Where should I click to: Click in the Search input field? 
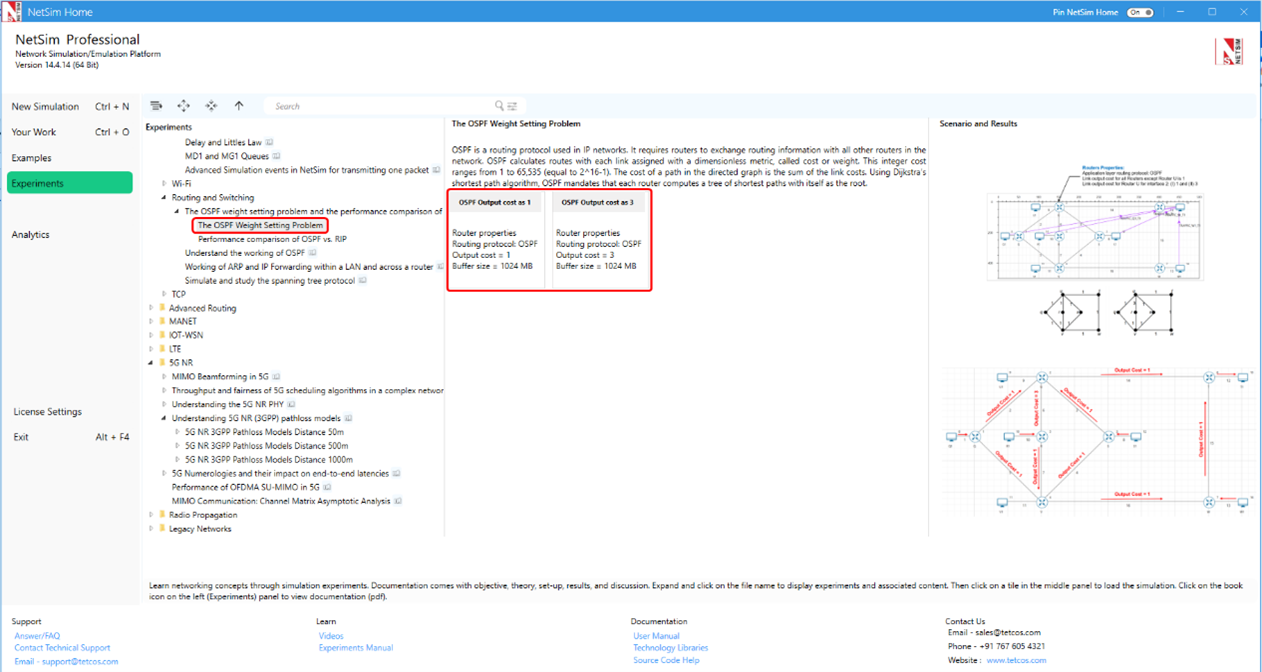[x=380, y=106]
